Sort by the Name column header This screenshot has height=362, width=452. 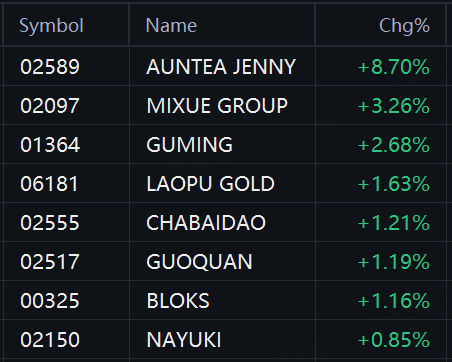coord(171,26)
